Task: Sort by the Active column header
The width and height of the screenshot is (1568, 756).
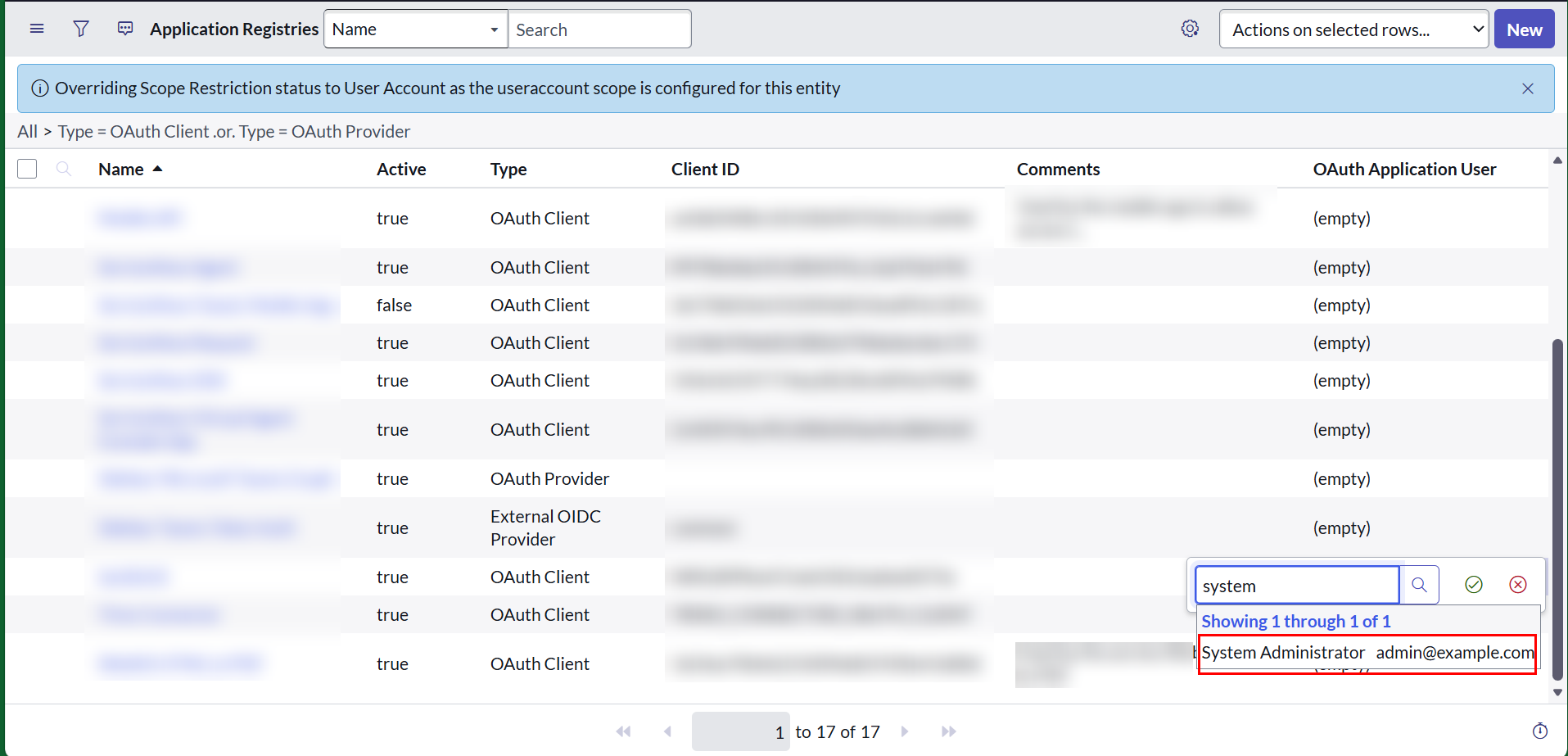Action: point(401,169)
